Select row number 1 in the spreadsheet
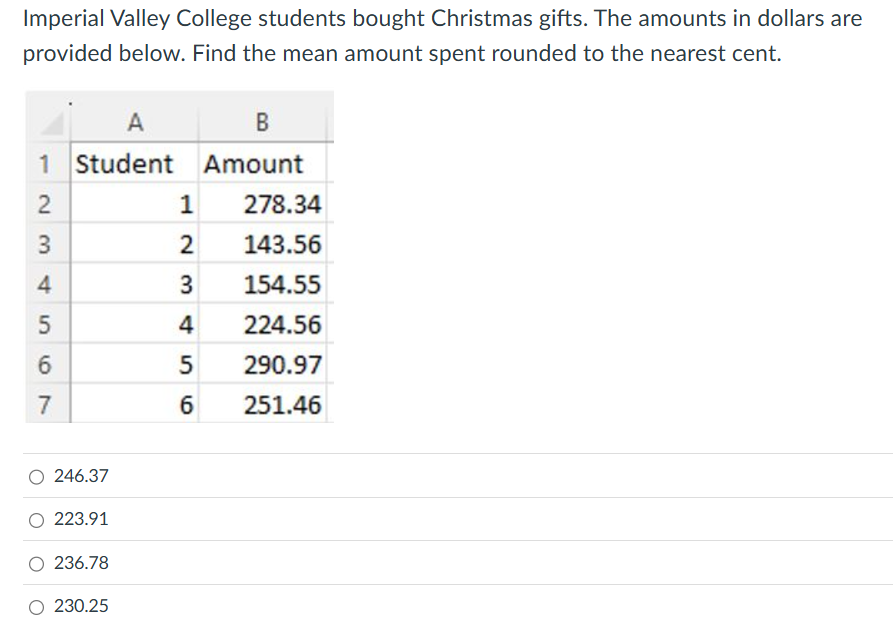The width and height of the screenshot is (893, 636). (x=42, y=164)
